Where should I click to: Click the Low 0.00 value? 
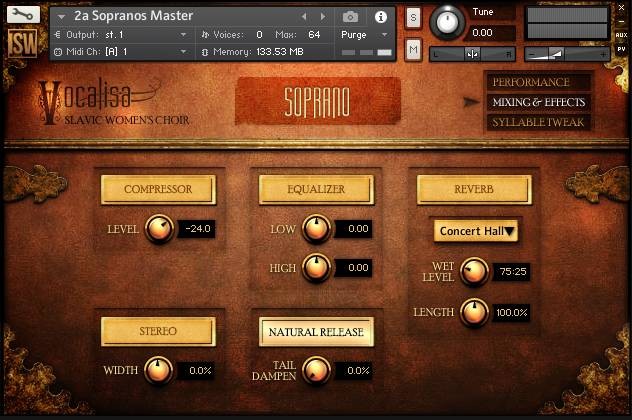point(354,229)
